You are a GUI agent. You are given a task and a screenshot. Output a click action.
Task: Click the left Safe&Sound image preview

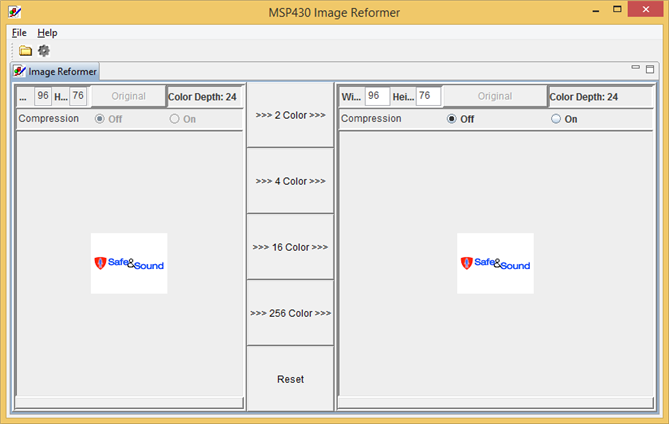pos(129,263)
